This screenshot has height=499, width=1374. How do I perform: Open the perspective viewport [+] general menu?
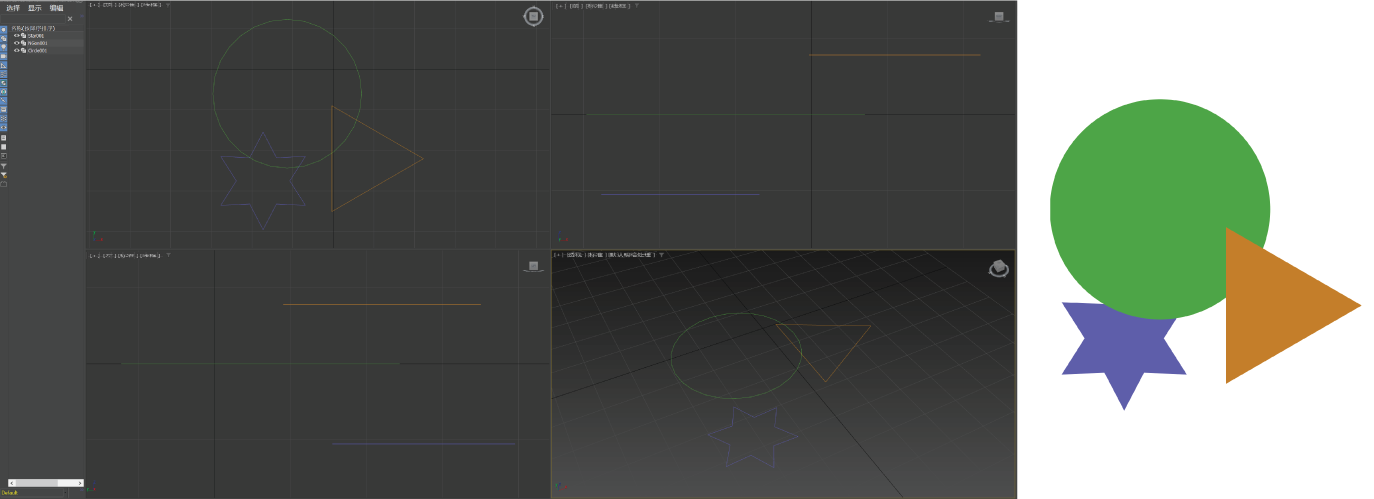(x=558, y=255)
